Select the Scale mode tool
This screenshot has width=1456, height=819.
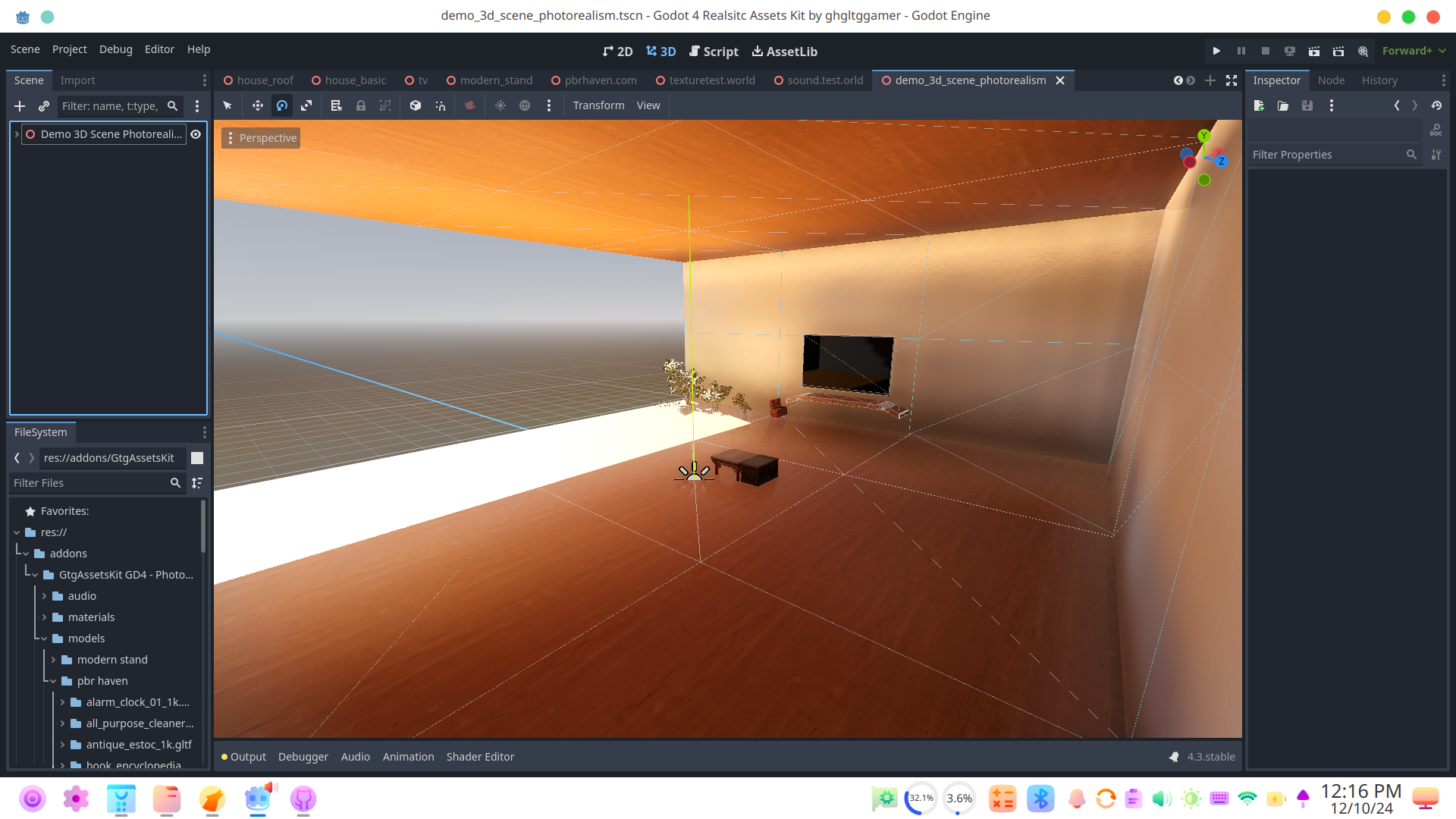[306, 105]
